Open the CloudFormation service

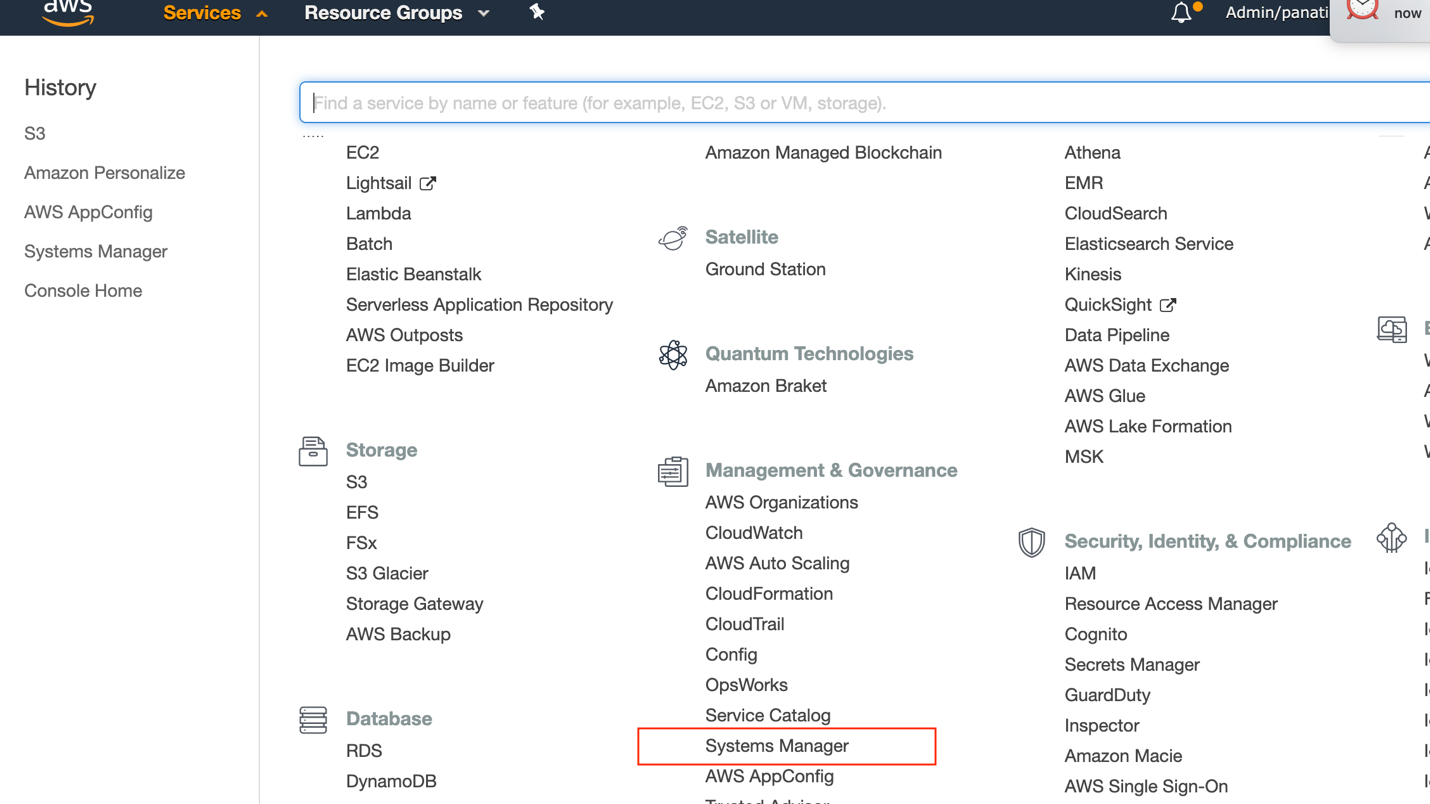(x=769, y=594)
